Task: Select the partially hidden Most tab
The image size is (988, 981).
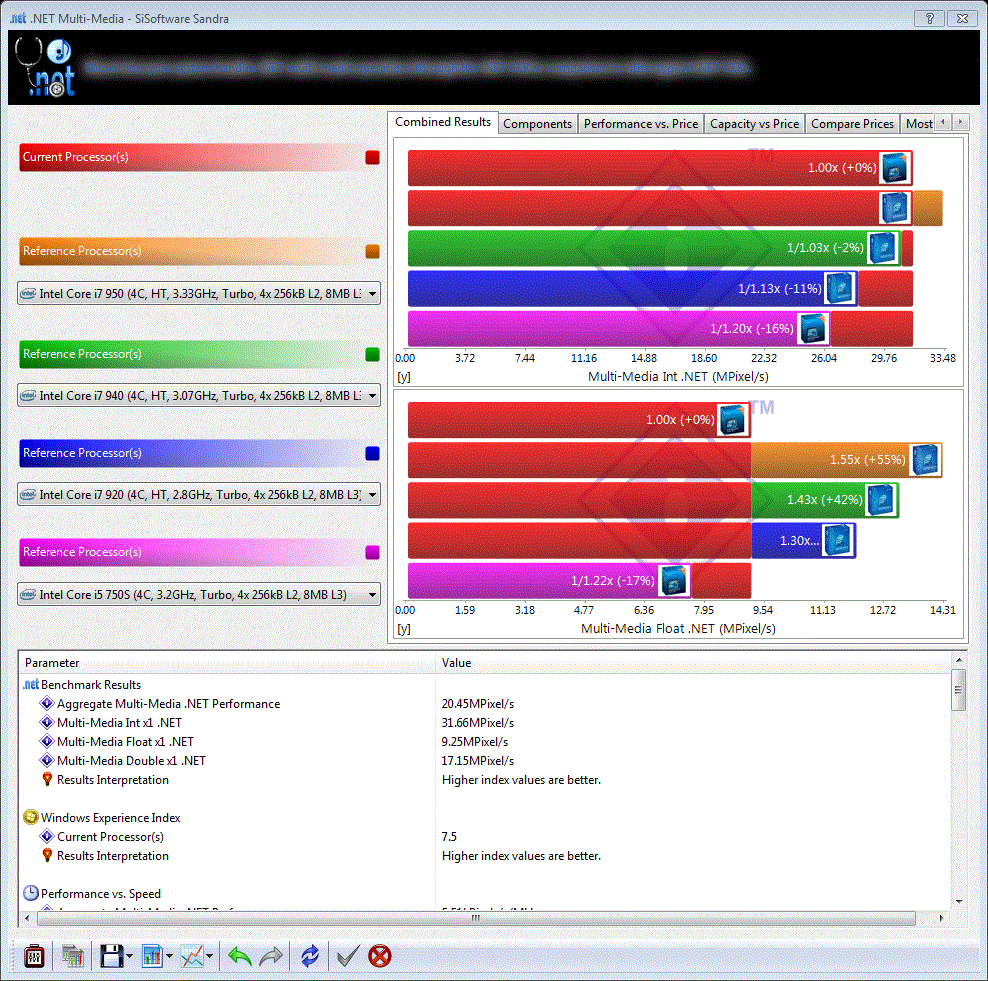Action: (918, 124)
